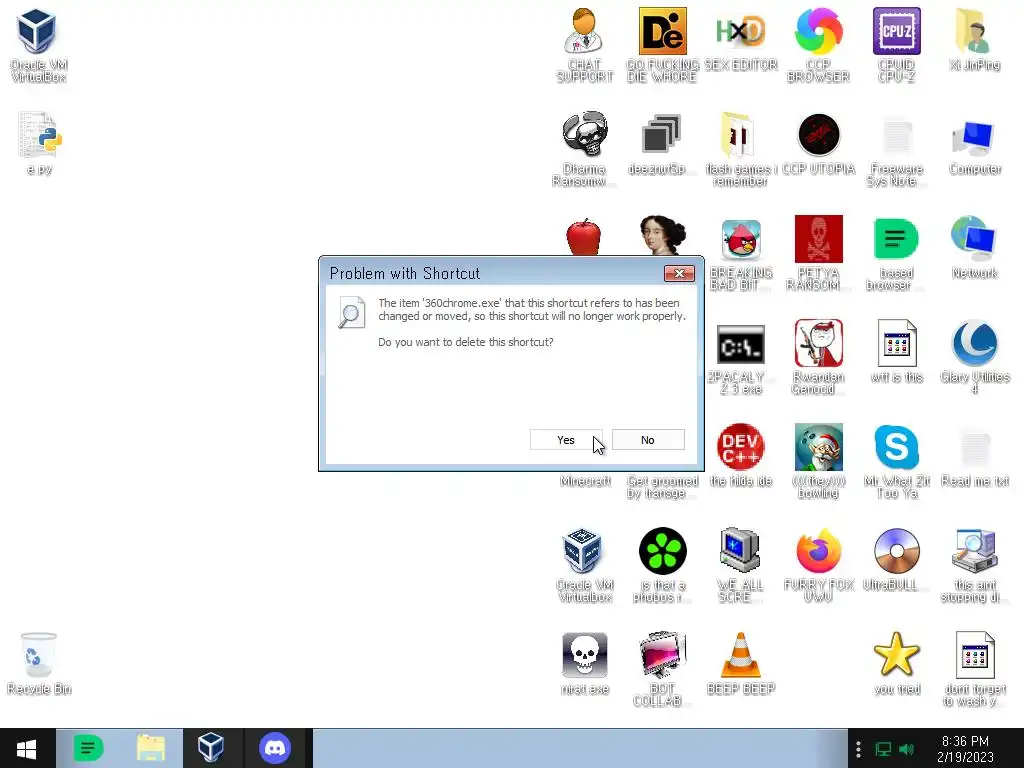1024x768 pixels.
Task: Click No in the Problem with Shortcut dialog
Action: pyautogui.click(x=648, y=440)
